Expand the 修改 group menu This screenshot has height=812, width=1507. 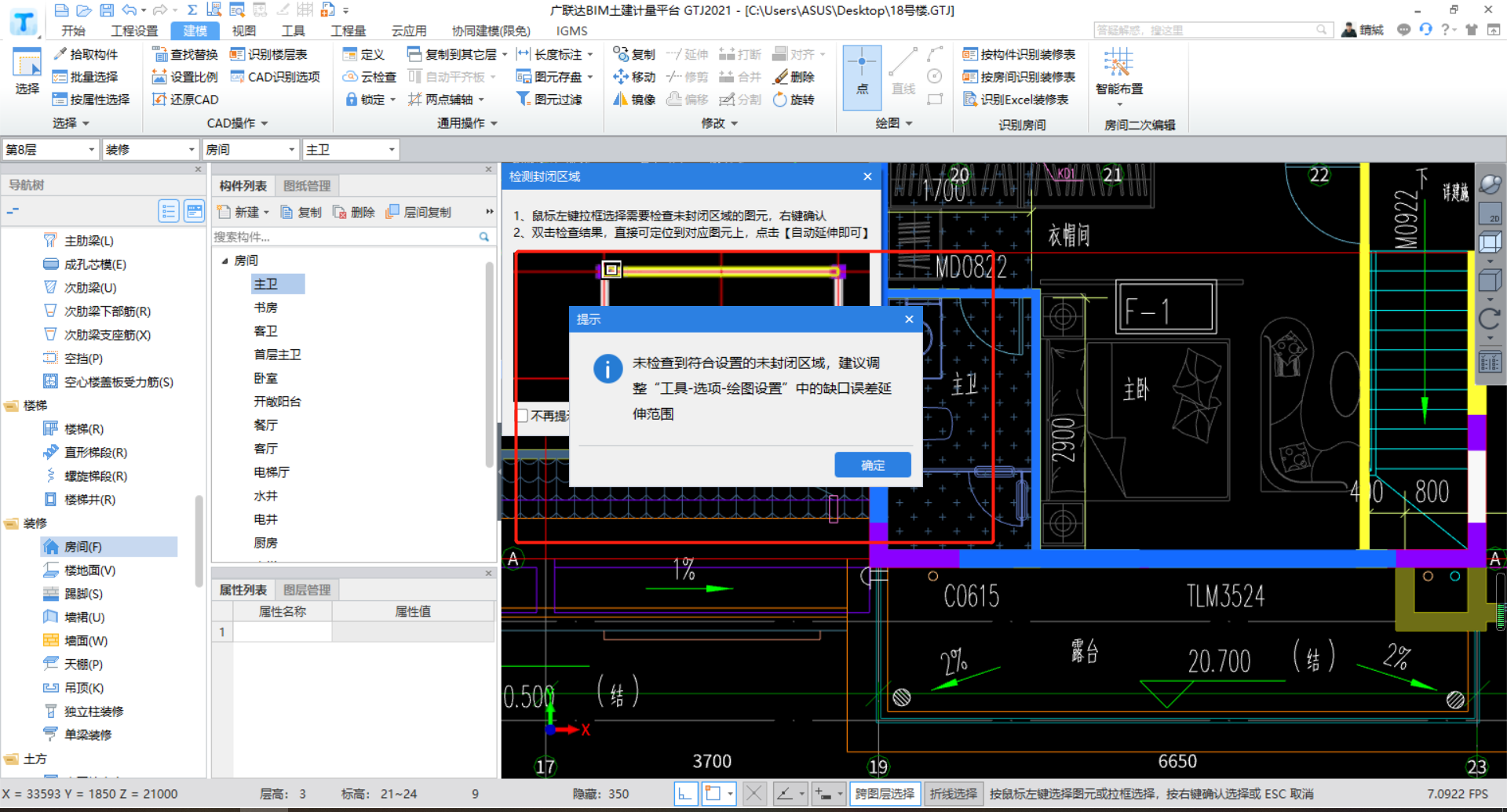[720, 123]
